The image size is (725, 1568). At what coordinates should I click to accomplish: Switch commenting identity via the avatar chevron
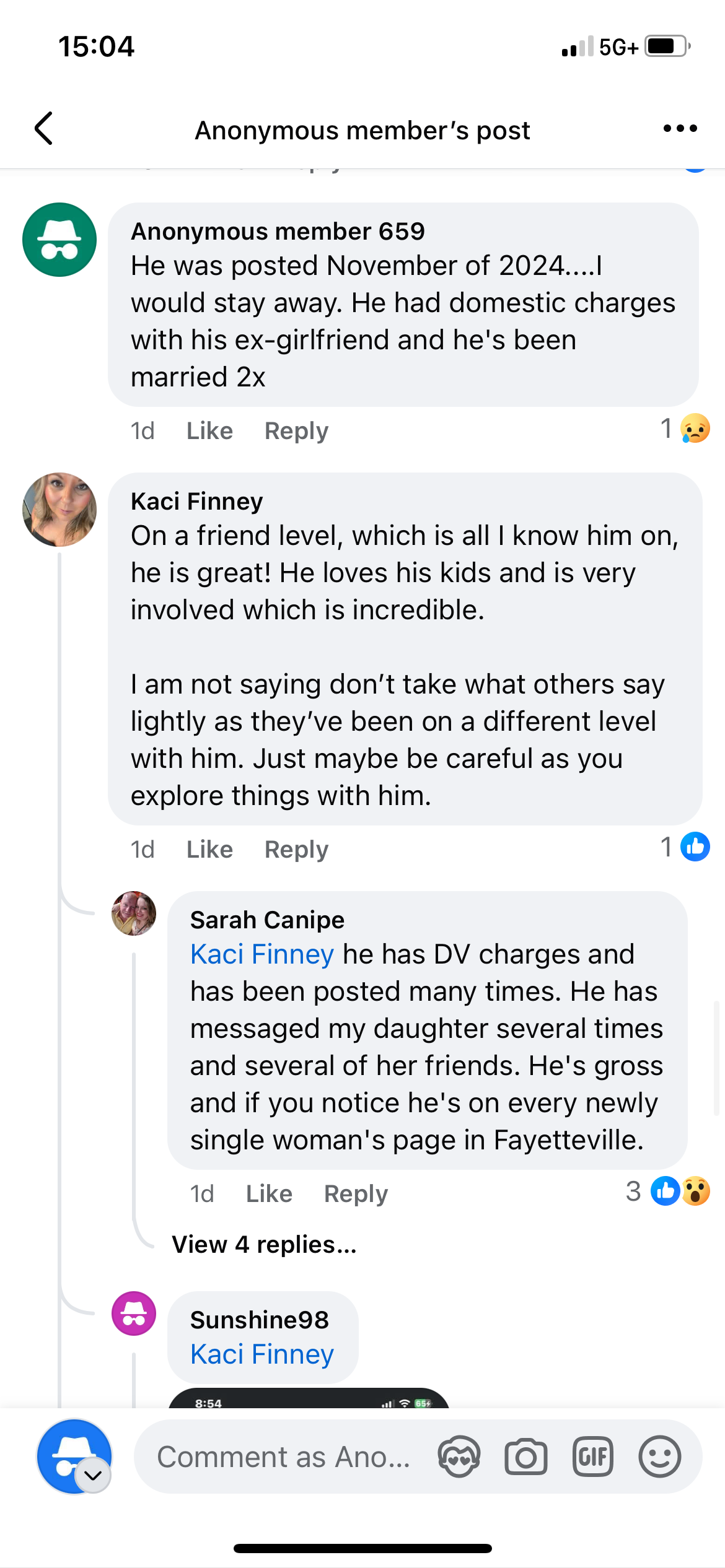pos(93,1476)
